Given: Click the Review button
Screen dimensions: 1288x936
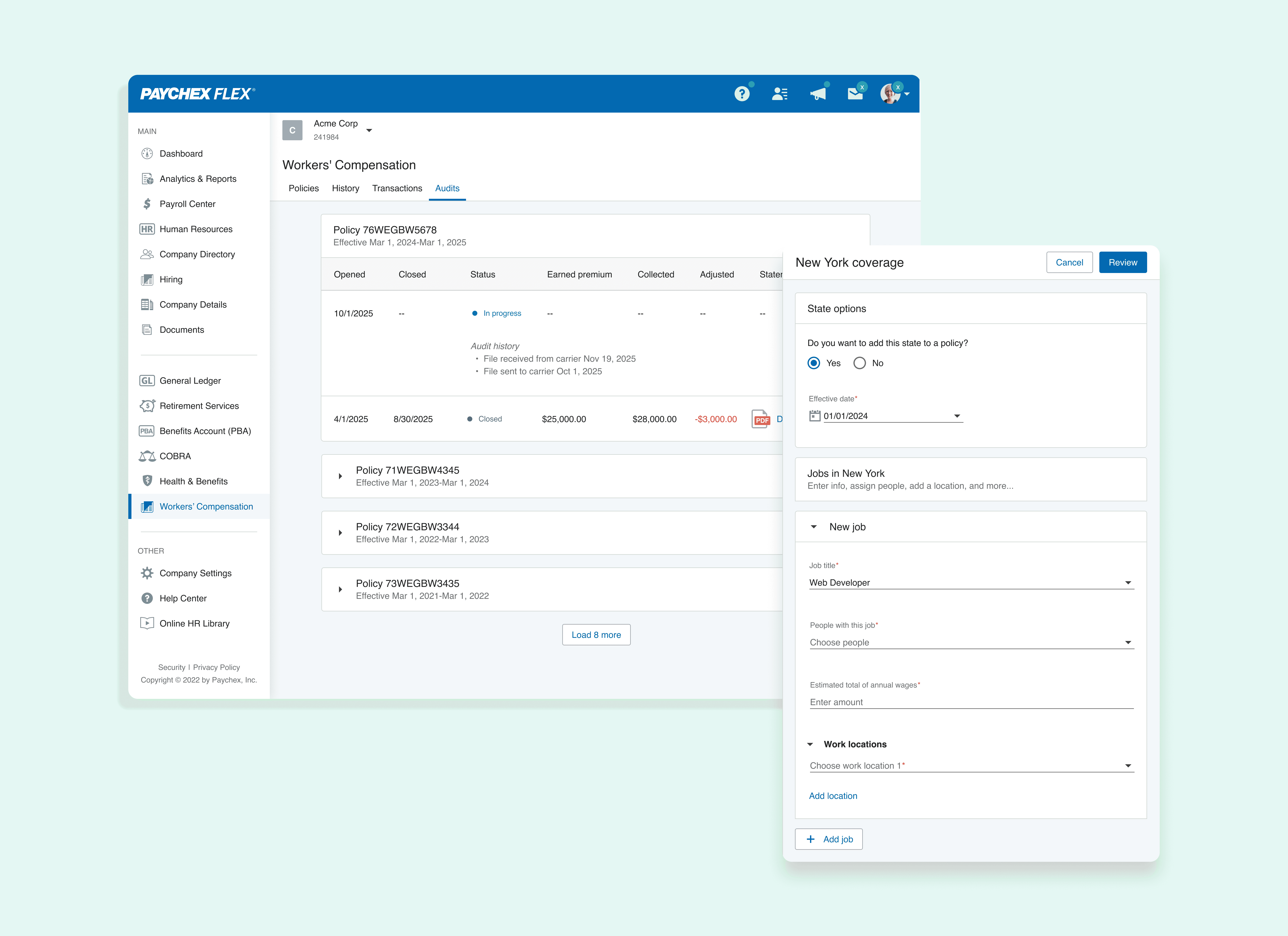Looking at the screenshot, I should click(x=1123, y=262).
